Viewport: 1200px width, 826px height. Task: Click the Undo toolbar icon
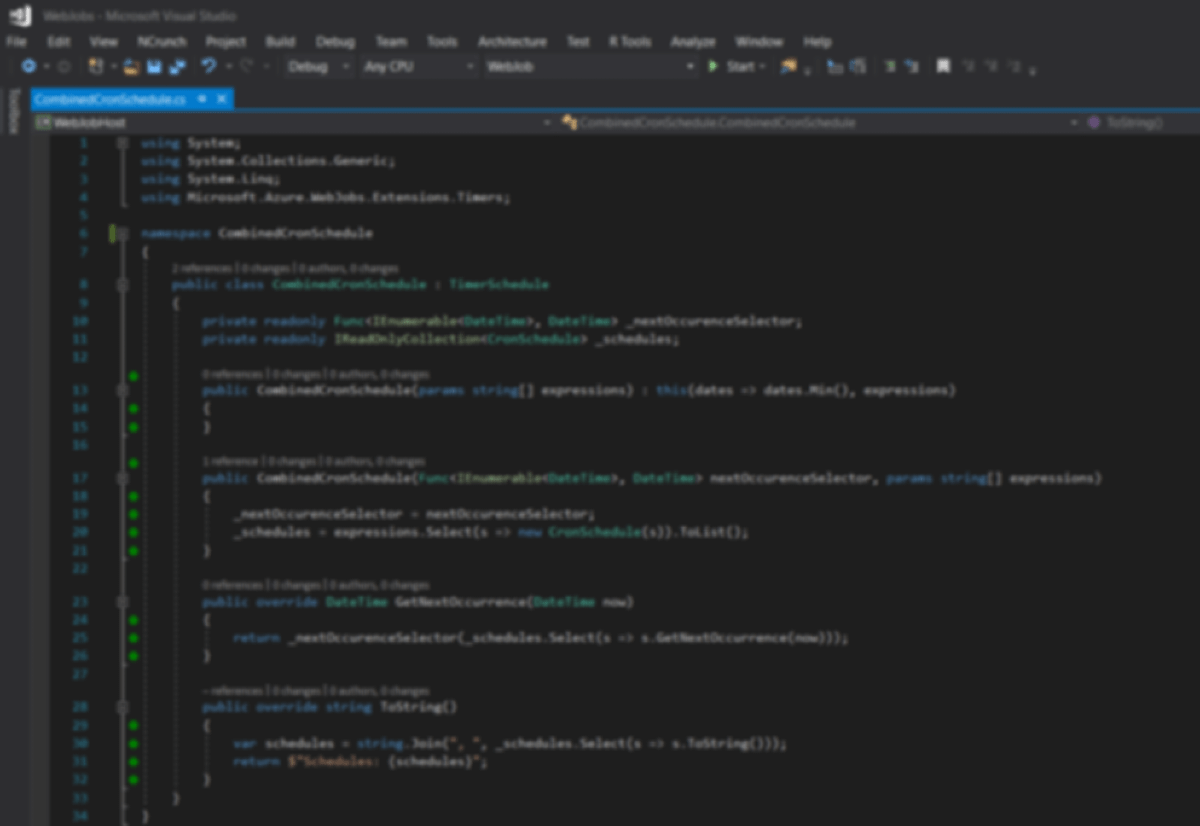click(207, 67)
